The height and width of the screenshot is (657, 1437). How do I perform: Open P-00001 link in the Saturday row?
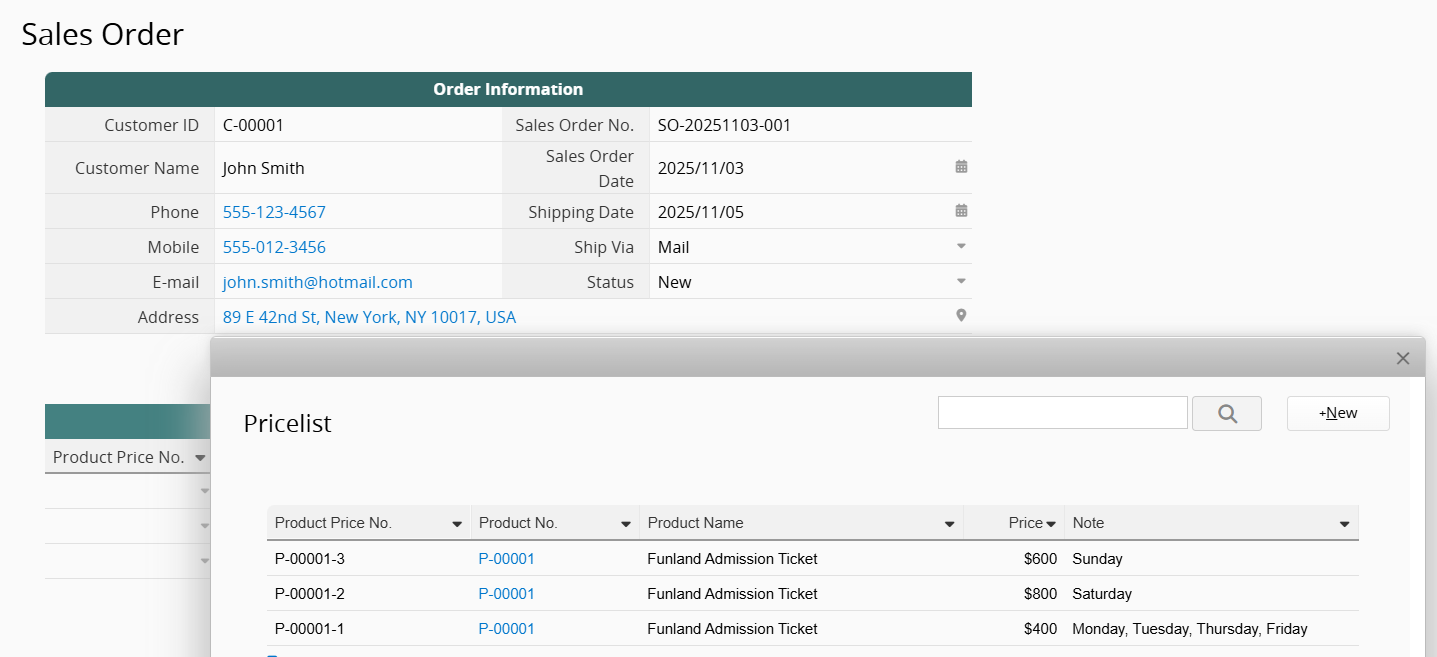coord(506,594)
